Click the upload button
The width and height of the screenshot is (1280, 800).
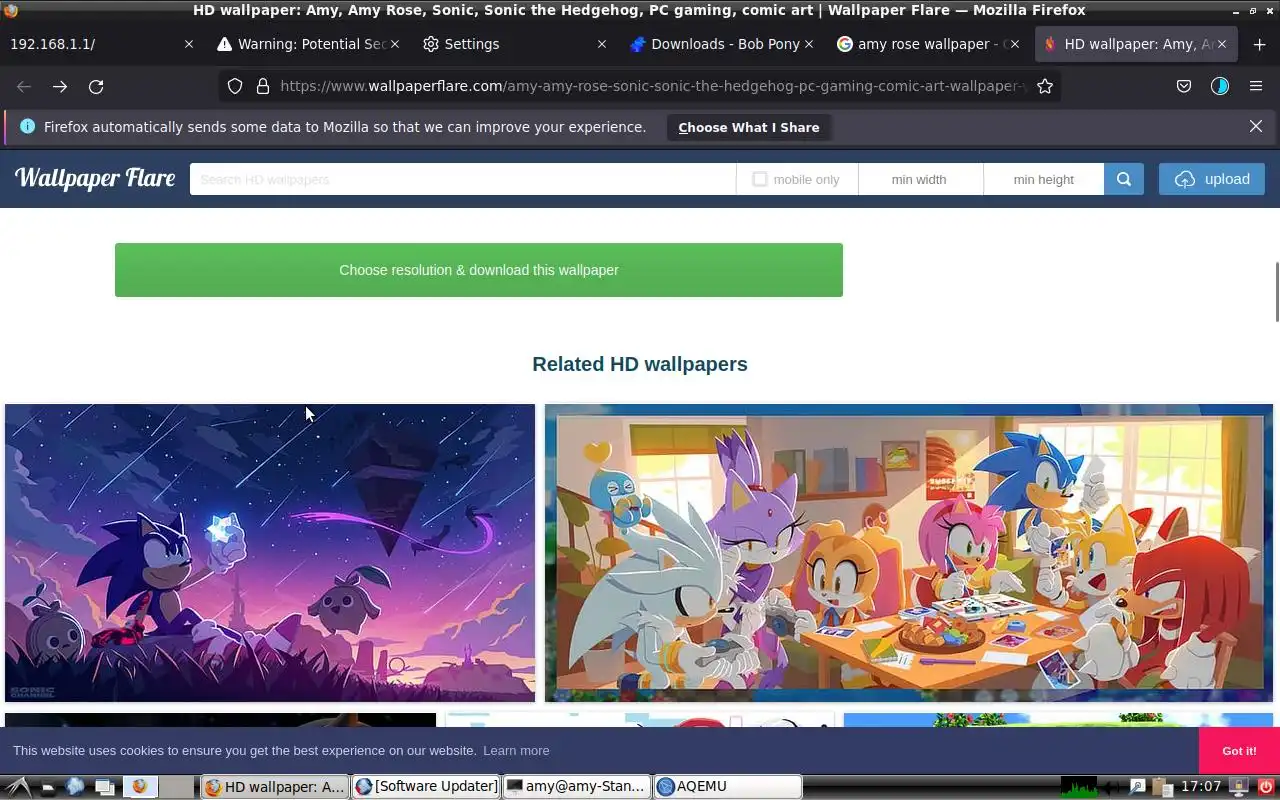click(x=1212, y=179)
